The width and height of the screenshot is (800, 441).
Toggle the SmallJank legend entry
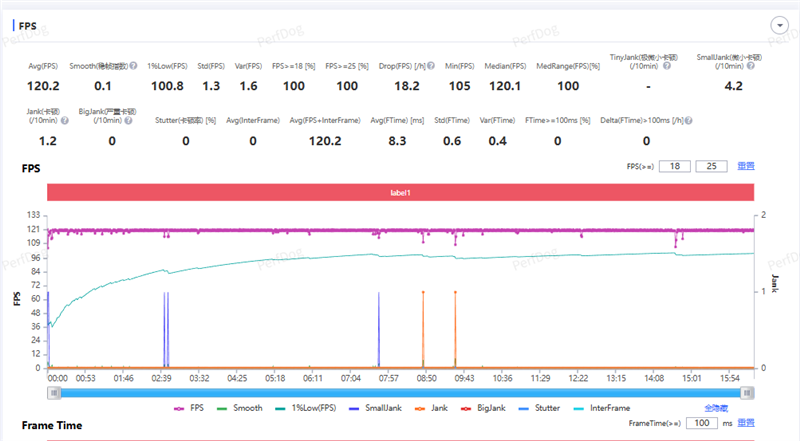[x=388, y=408]
